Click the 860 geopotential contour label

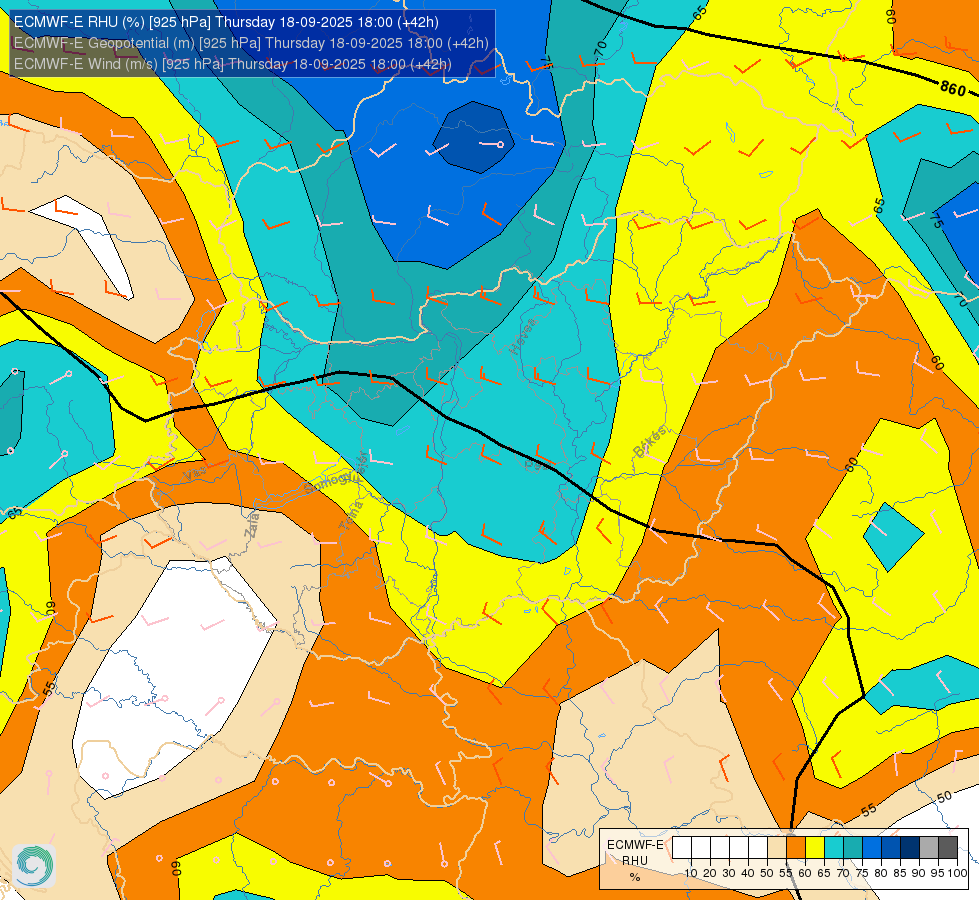tap(953, 89)
